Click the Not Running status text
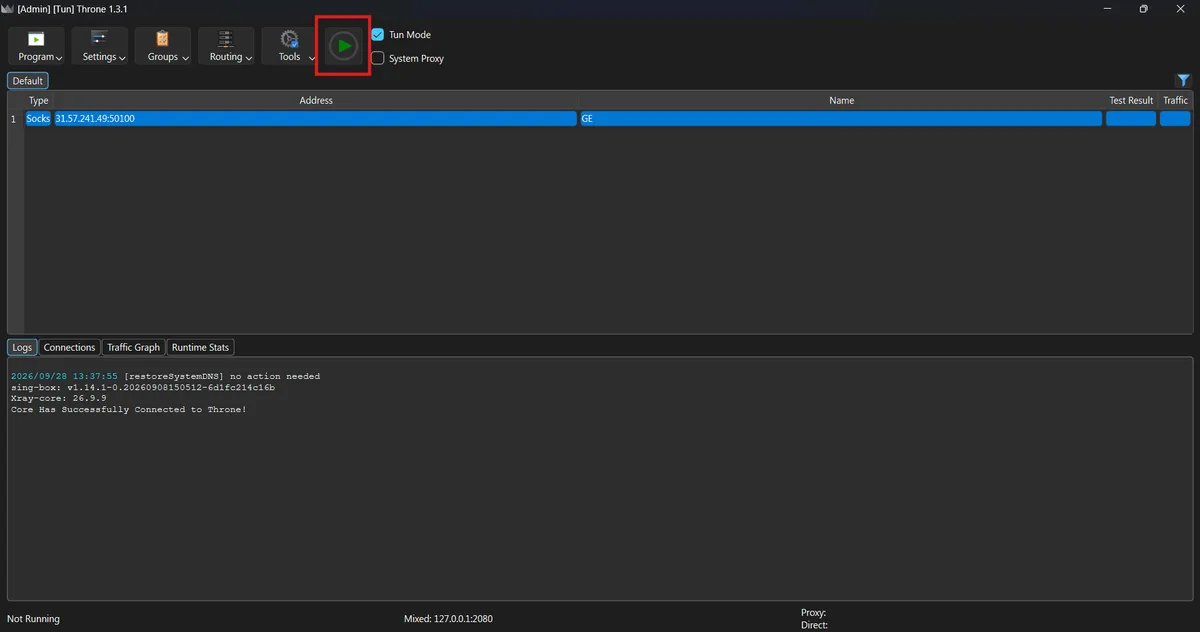 tap(33, 619)
